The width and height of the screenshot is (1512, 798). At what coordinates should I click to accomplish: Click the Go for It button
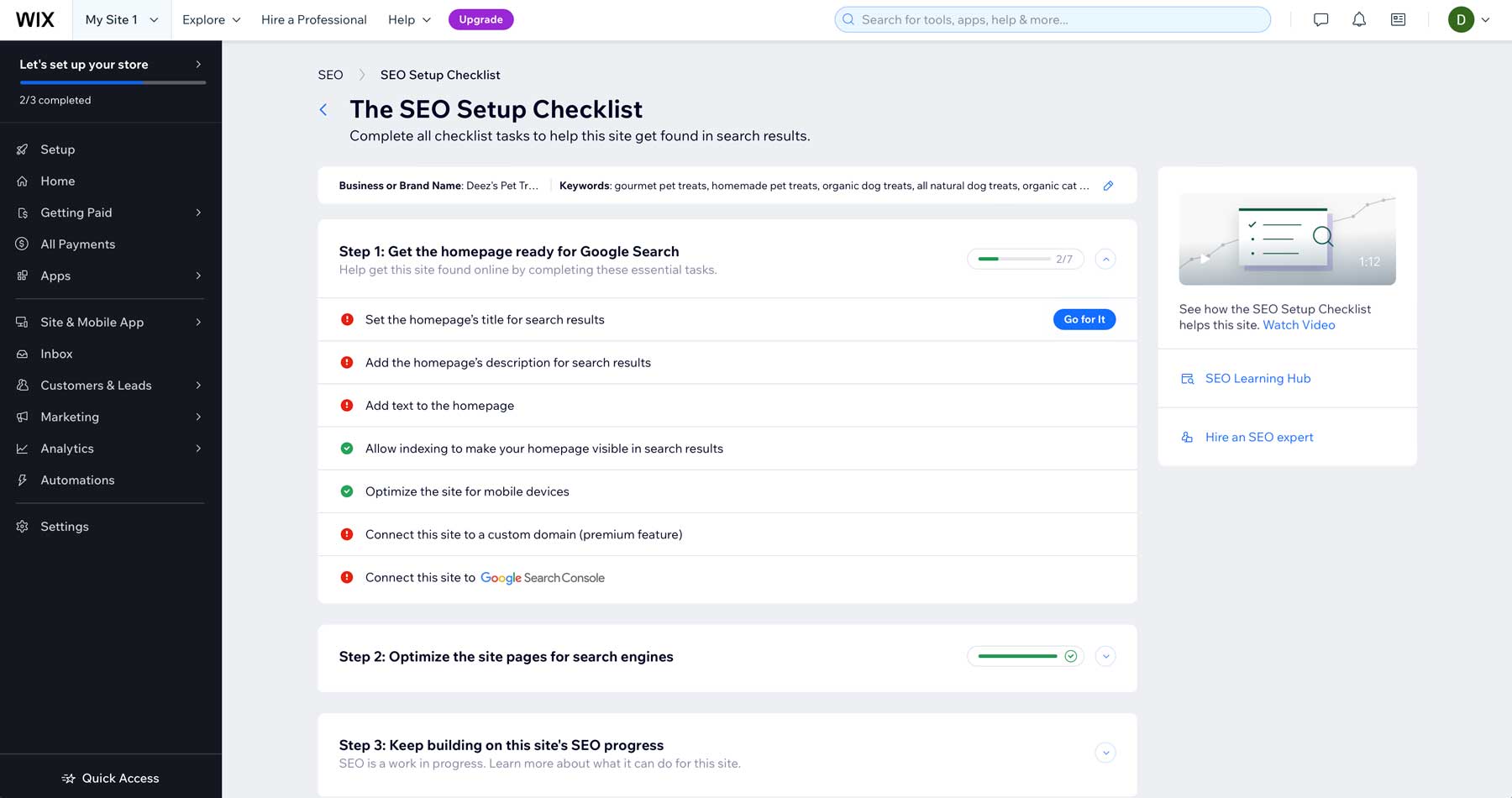1084,319
